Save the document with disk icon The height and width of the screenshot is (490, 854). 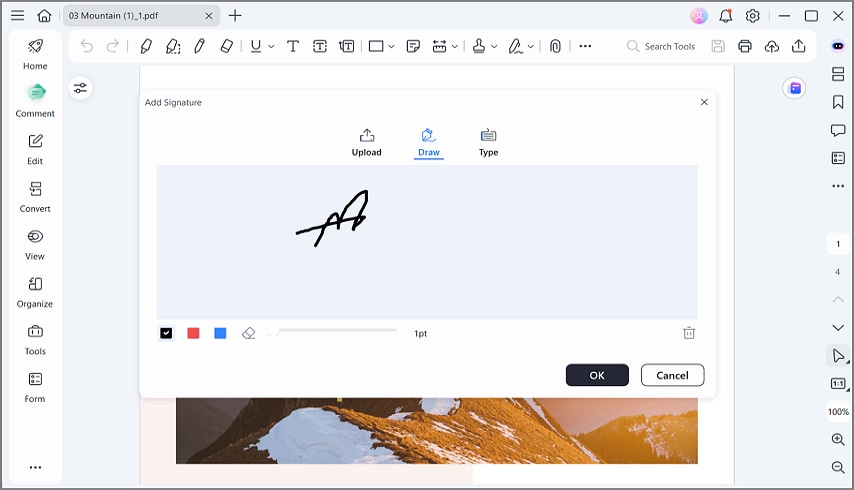pyautogui.click(x=718, y=46)
